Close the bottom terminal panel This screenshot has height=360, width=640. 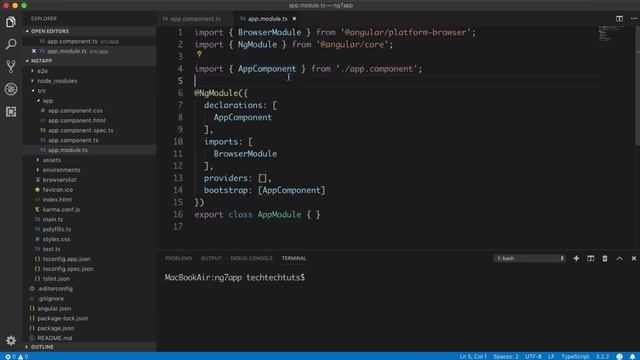click(x=633, y=258)
